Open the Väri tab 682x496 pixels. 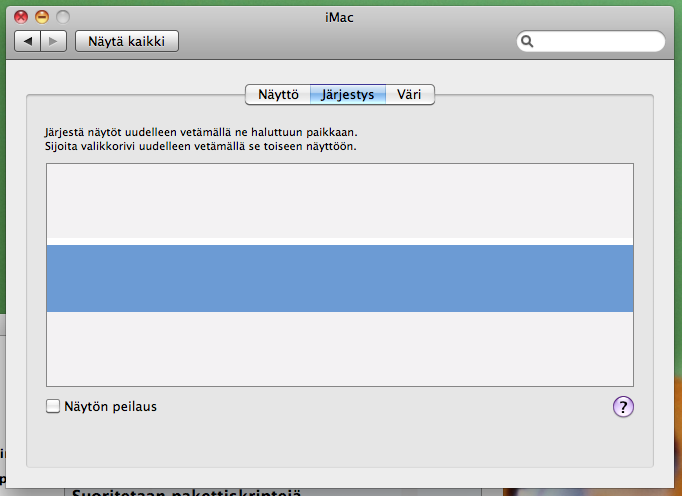(x=409, y=95)
